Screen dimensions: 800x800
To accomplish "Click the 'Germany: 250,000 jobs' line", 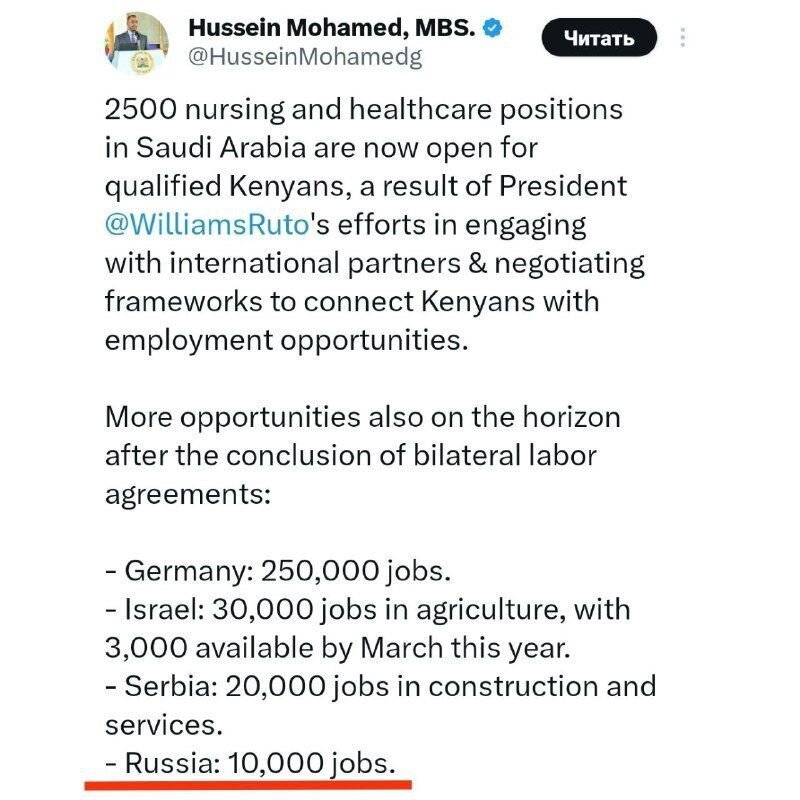I will 278,570.
